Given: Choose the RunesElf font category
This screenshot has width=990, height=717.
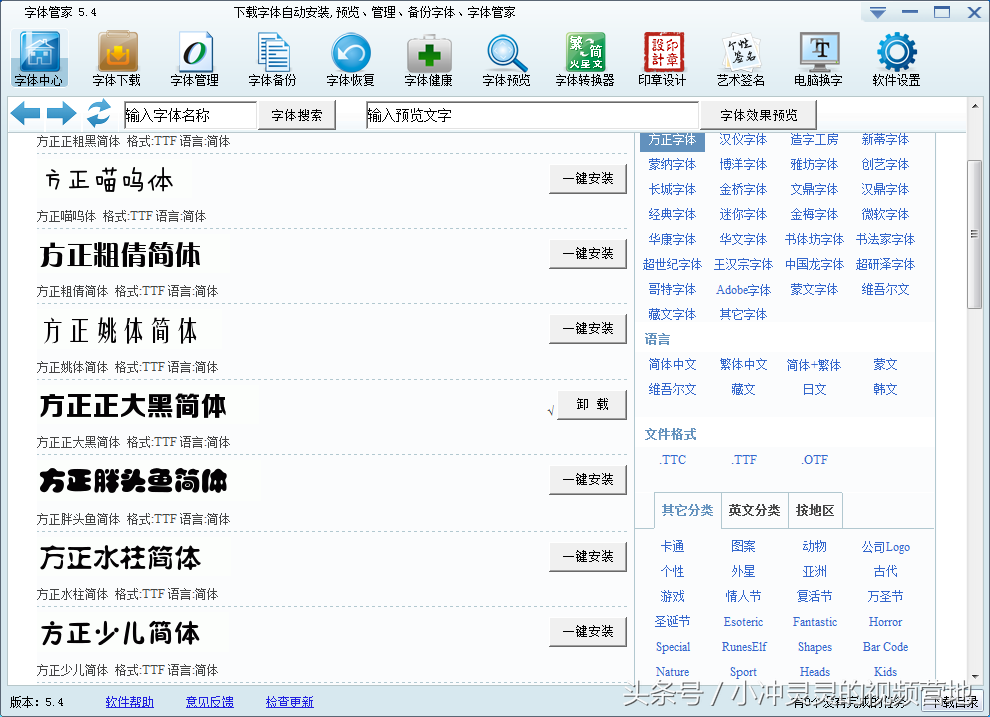Looking at the screenshot, I should pyautogui.click(x=744, y=647).
